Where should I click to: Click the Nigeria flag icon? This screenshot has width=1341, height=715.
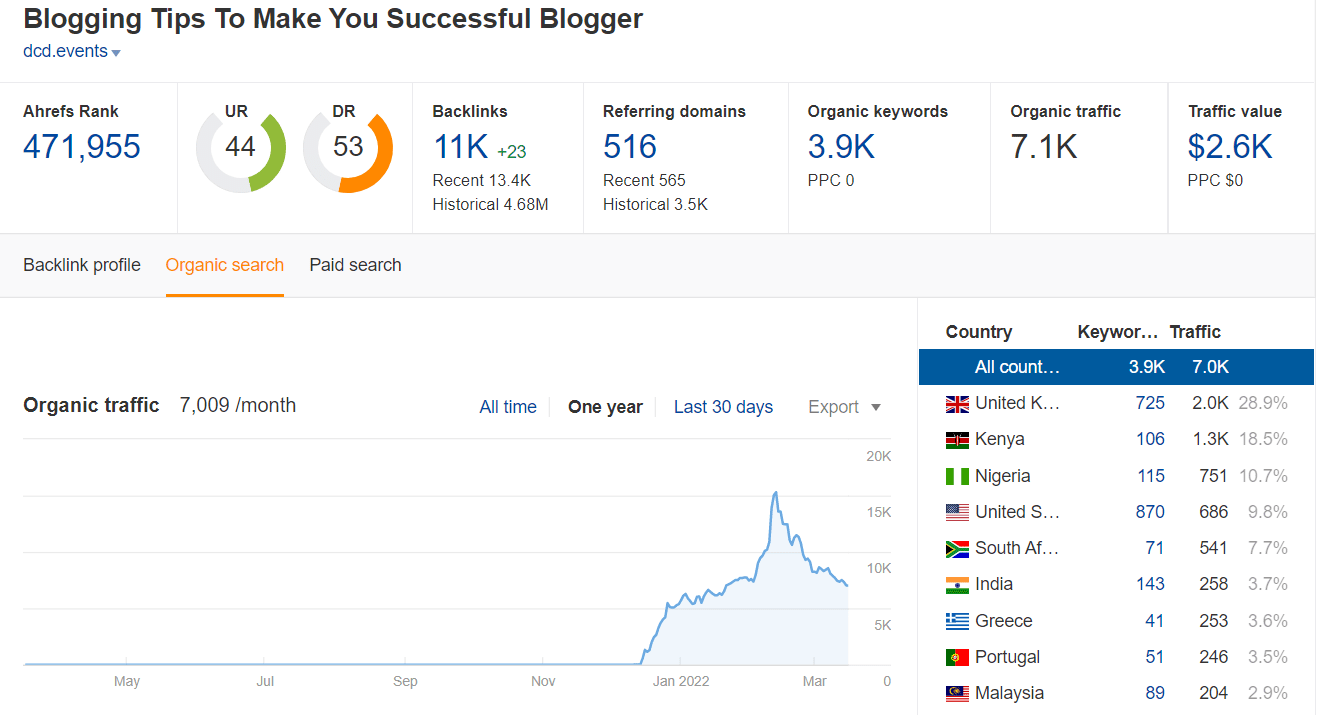tap(957, 477)
